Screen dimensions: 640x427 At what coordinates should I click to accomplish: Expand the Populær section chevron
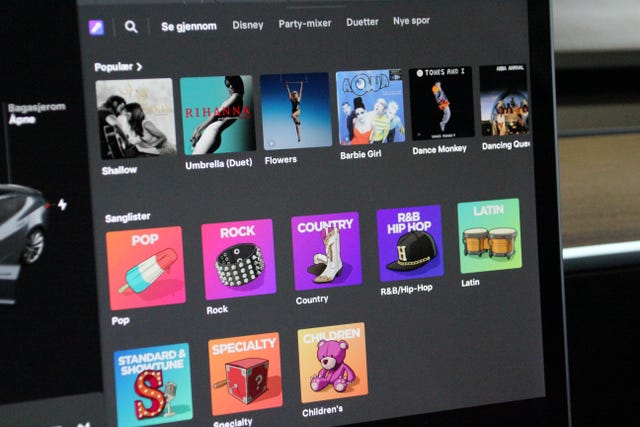click(x=140, y=66)
